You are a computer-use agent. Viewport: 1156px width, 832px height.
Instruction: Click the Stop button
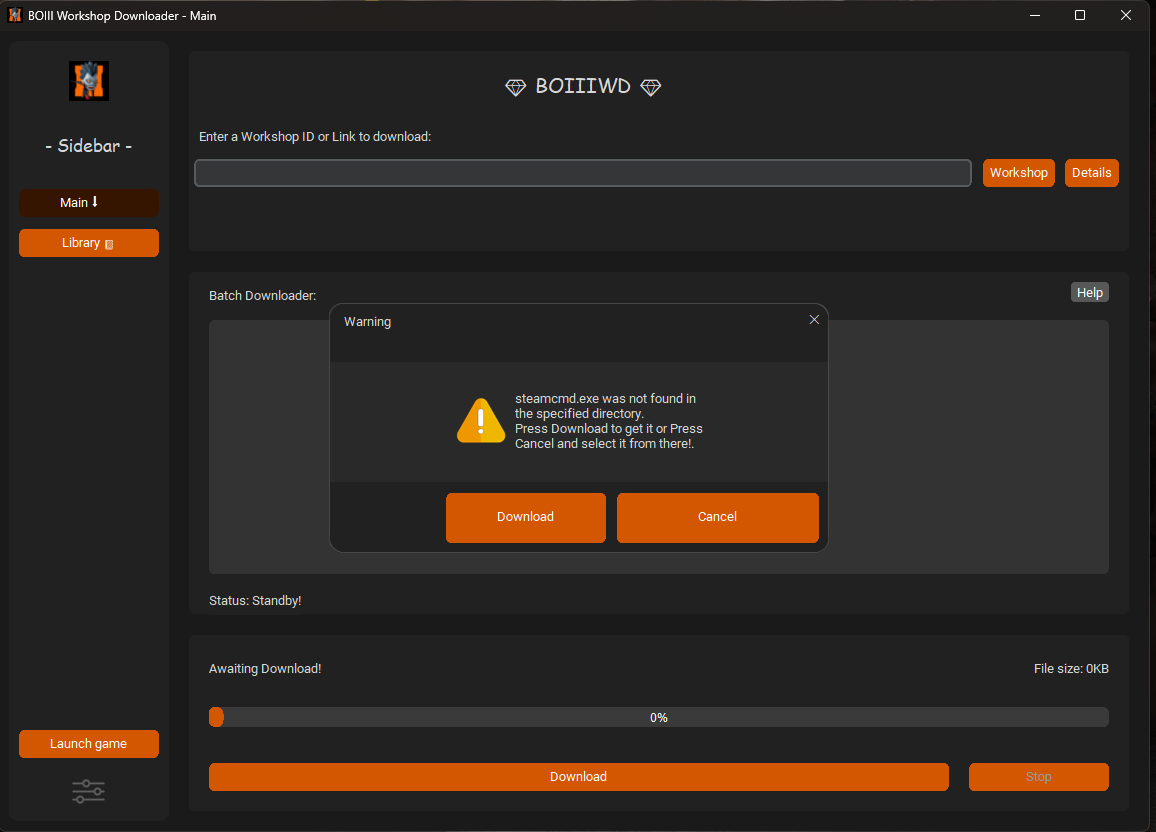(x=1038, y=777)
